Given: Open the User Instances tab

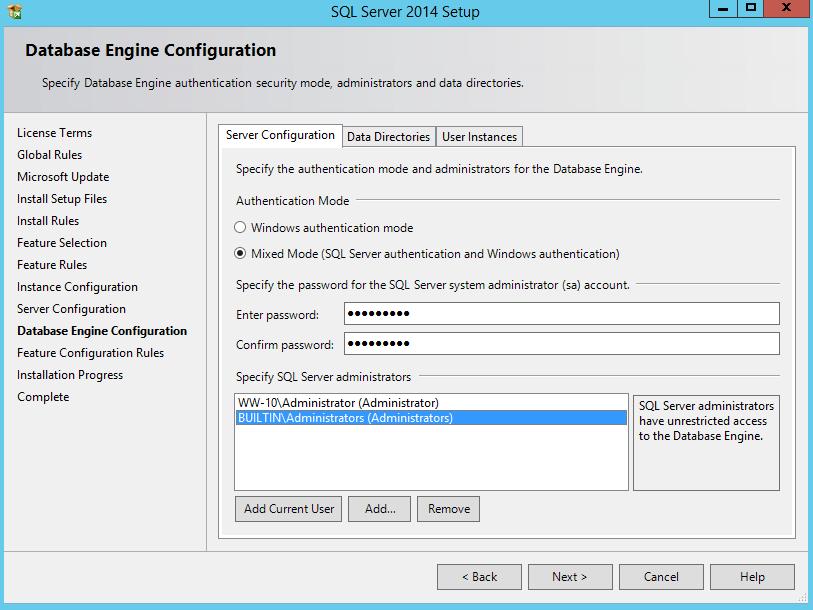Looking at the screenshot, I should pyautogui.click(x=479, y=137).
